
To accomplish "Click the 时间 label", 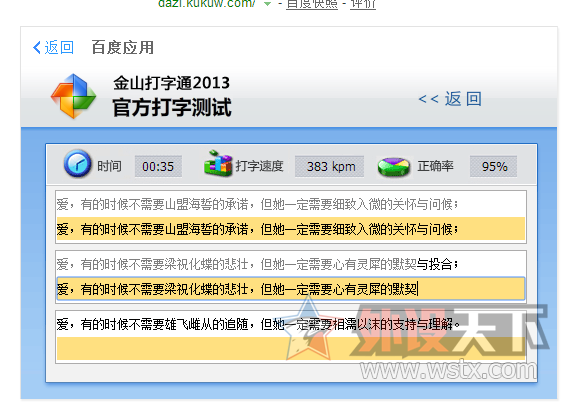I will click(x=109, y=166).
